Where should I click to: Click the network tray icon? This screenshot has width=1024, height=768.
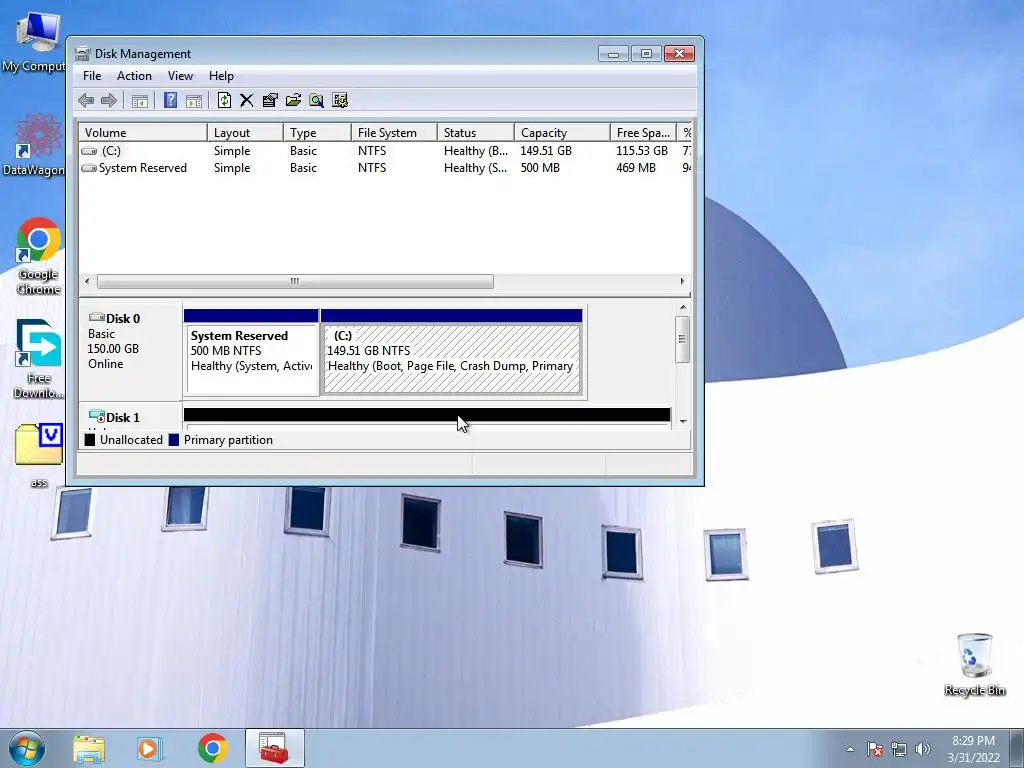coord(899,749)
